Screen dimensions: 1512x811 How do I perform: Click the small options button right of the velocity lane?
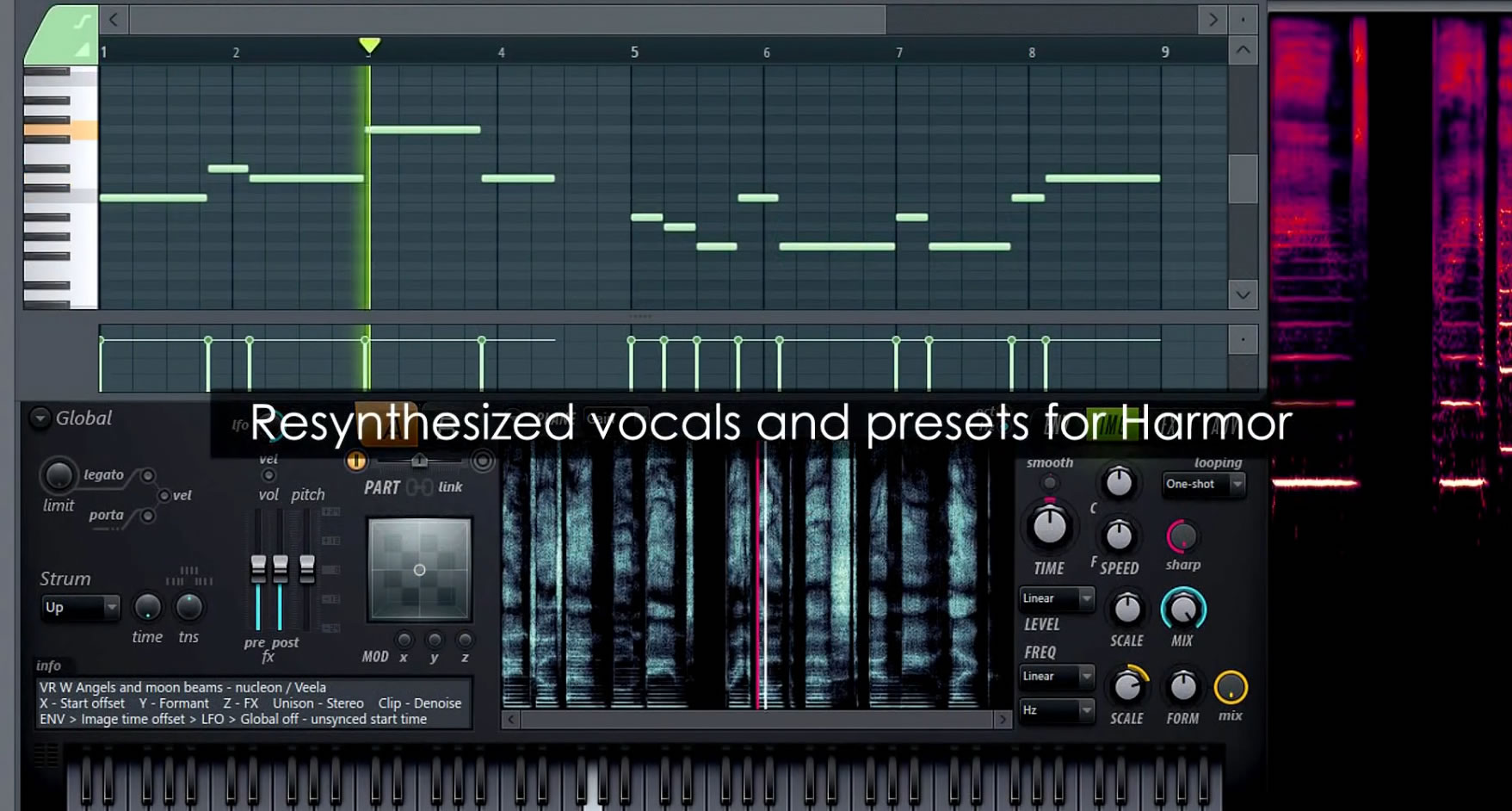tap(1243, 340)
